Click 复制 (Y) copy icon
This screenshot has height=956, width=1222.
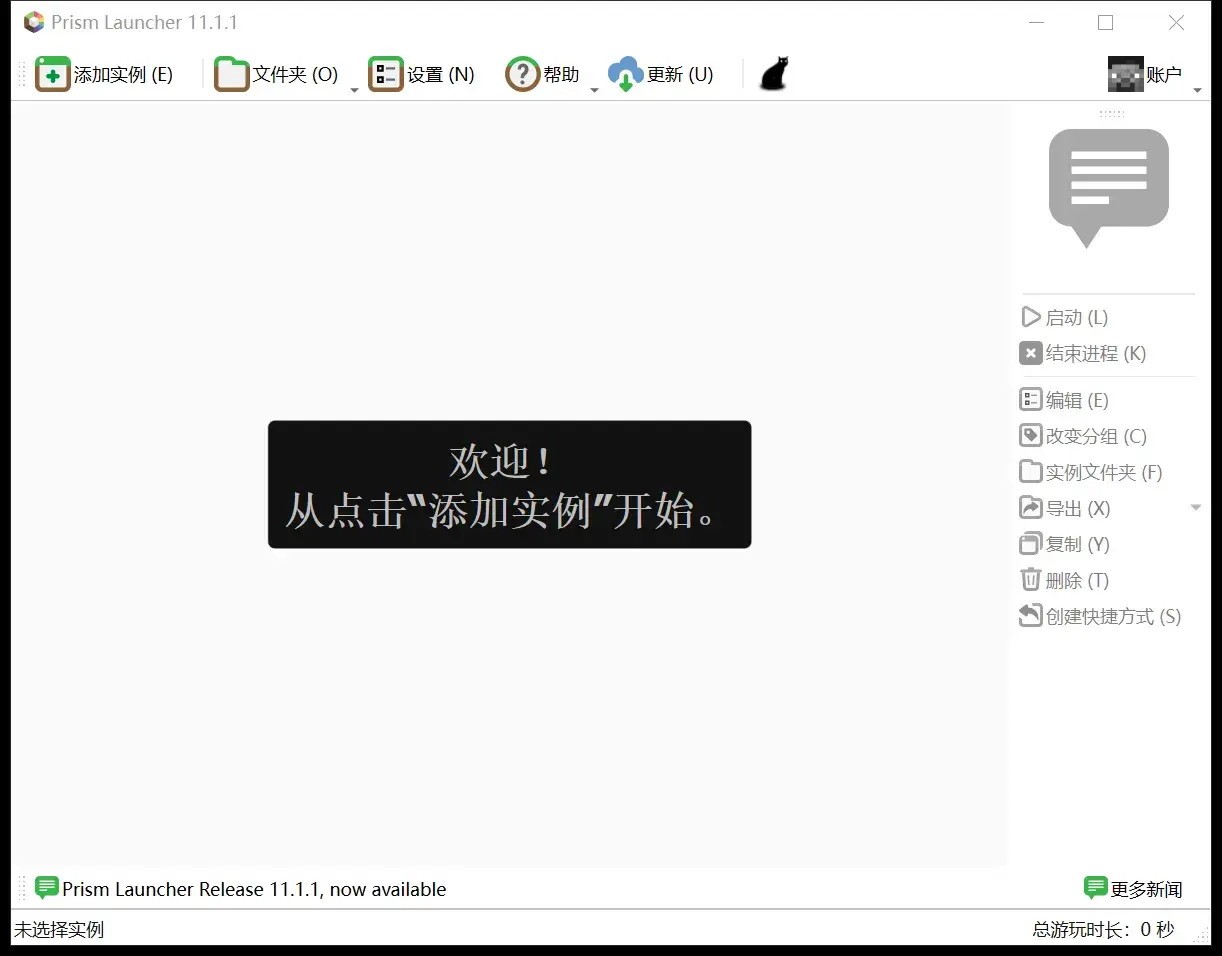pos(1030,544)
